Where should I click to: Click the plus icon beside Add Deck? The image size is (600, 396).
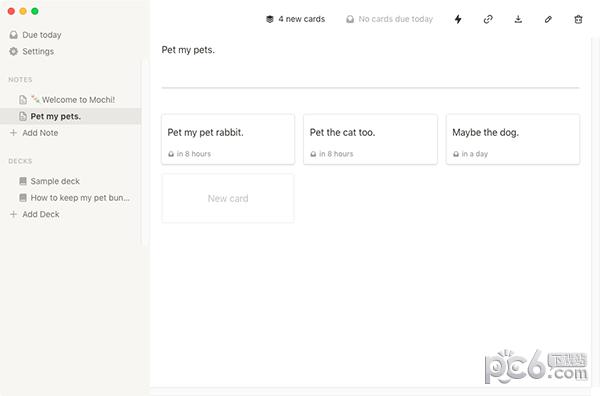tap(13, 214)
